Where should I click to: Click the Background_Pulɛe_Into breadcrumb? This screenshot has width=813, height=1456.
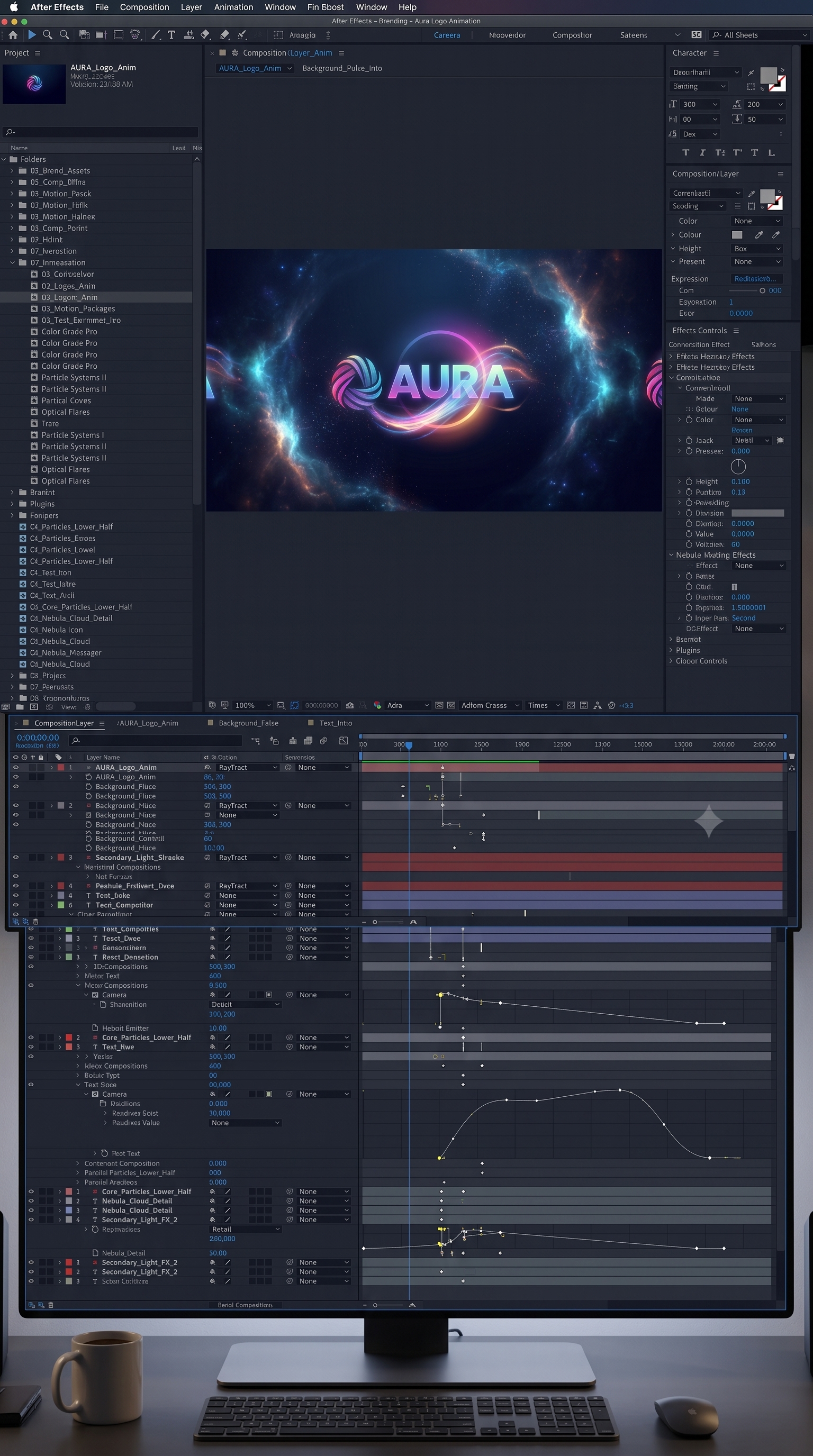coord(342,68)
